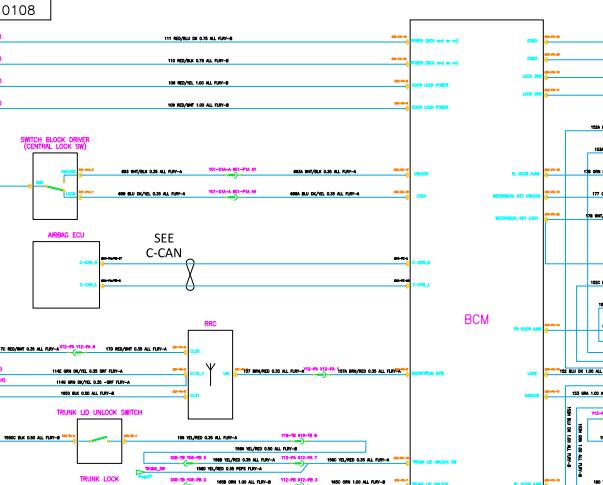This screenshot has width=603, height=485.
Task: Click BCM pin label FR DOOR AJAR
Action: click(527, 329)
